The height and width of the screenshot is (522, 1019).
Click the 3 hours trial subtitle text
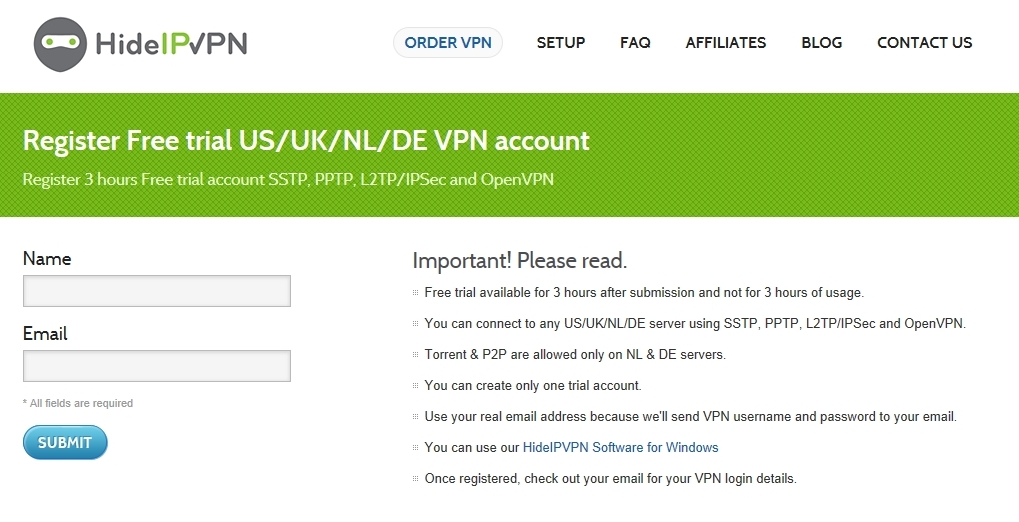[288, 180]
